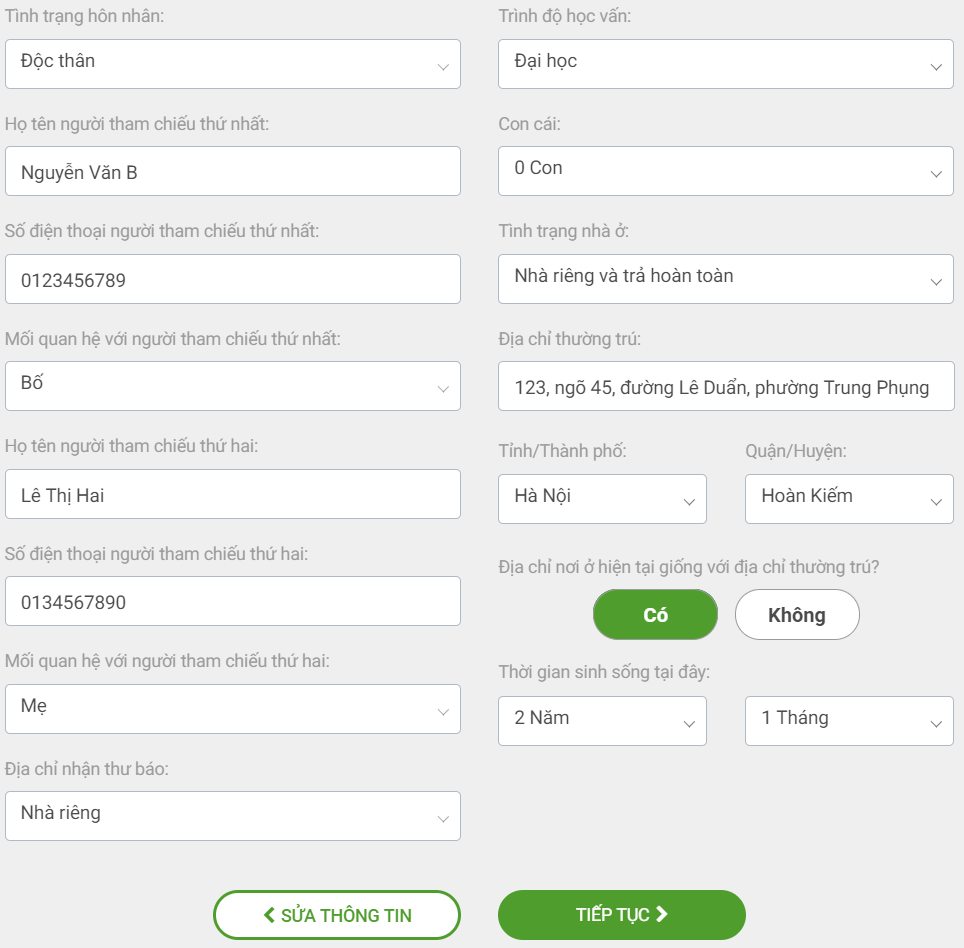Click the second reference name field Lê Thị Hai
The width and height of the screenshot is (964, 948).
(232, 494)
